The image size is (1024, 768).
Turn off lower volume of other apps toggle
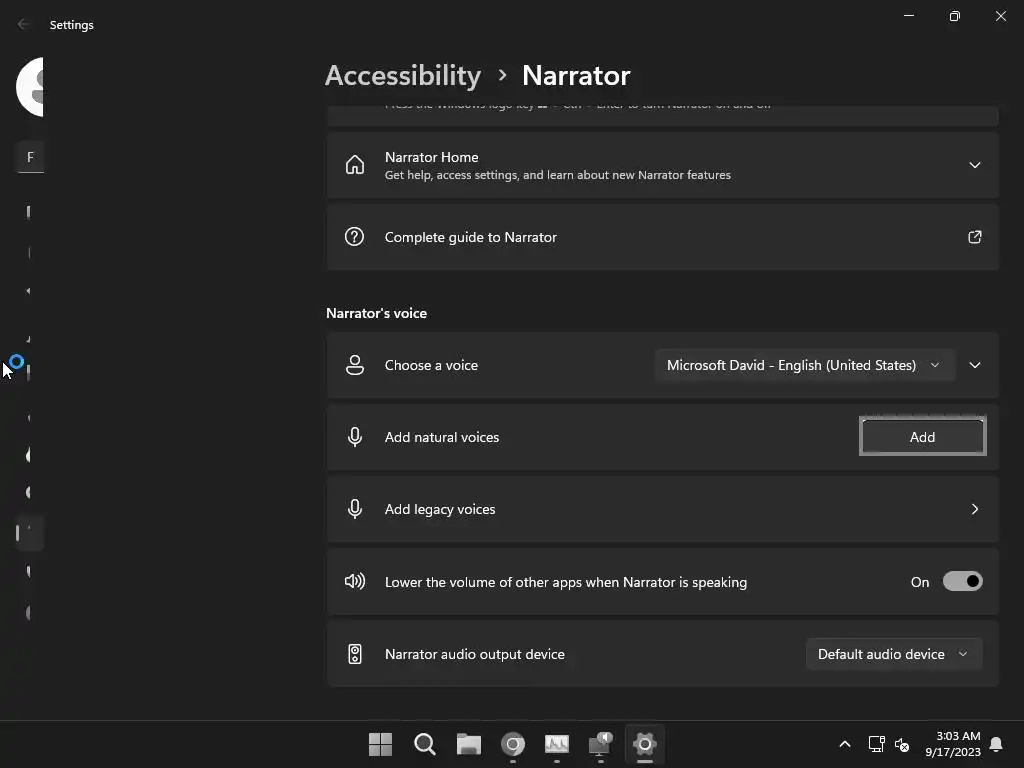[x=963, y=581]
